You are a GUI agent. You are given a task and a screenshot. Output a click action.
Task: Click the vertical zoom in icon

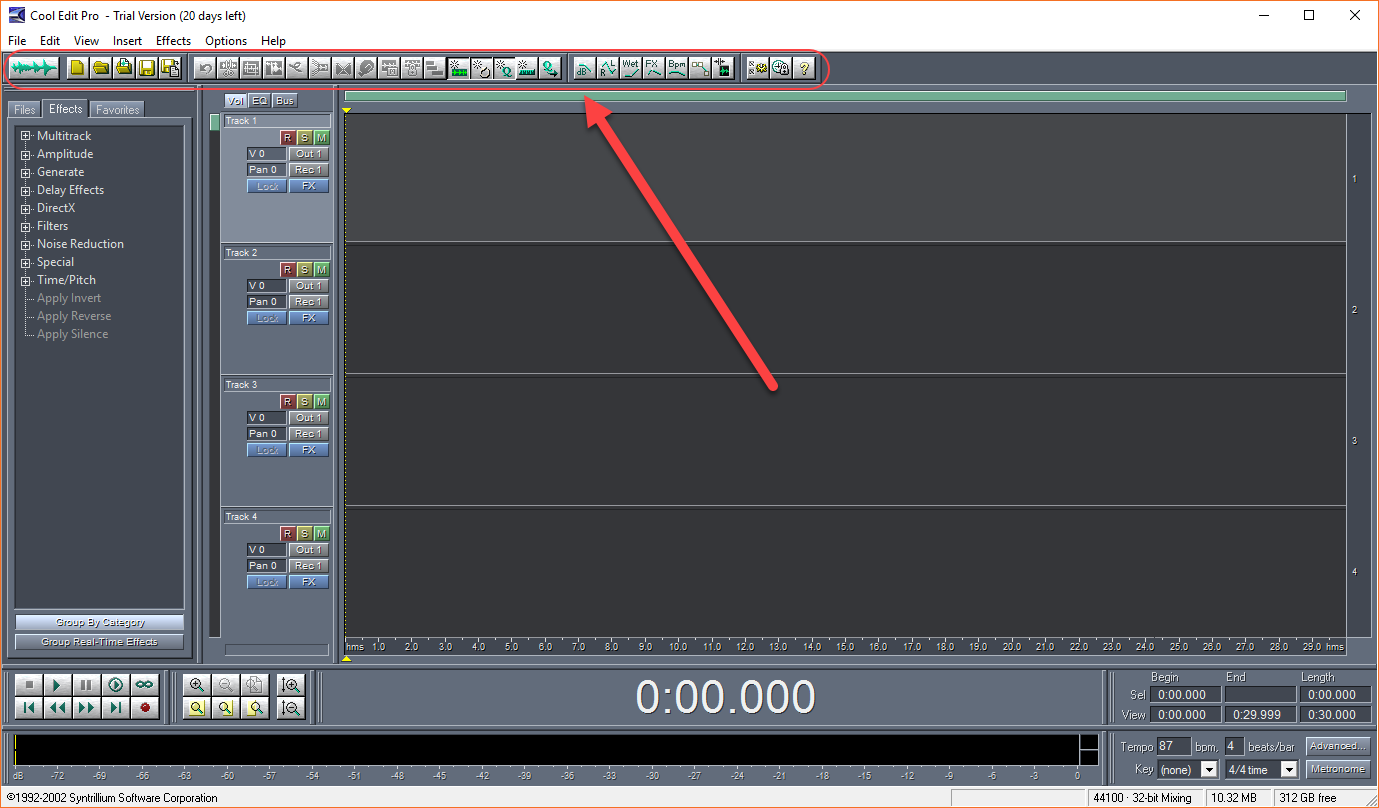point(291,685)
